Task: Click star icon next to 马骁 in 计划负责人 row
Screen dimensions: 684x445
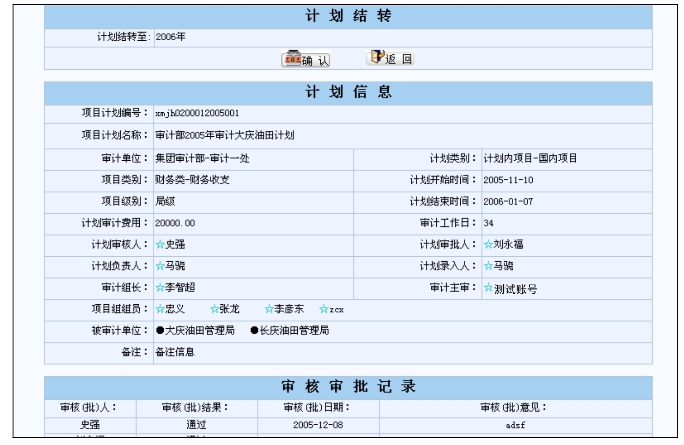Action: pyautogui.click(x=159, y=267)
